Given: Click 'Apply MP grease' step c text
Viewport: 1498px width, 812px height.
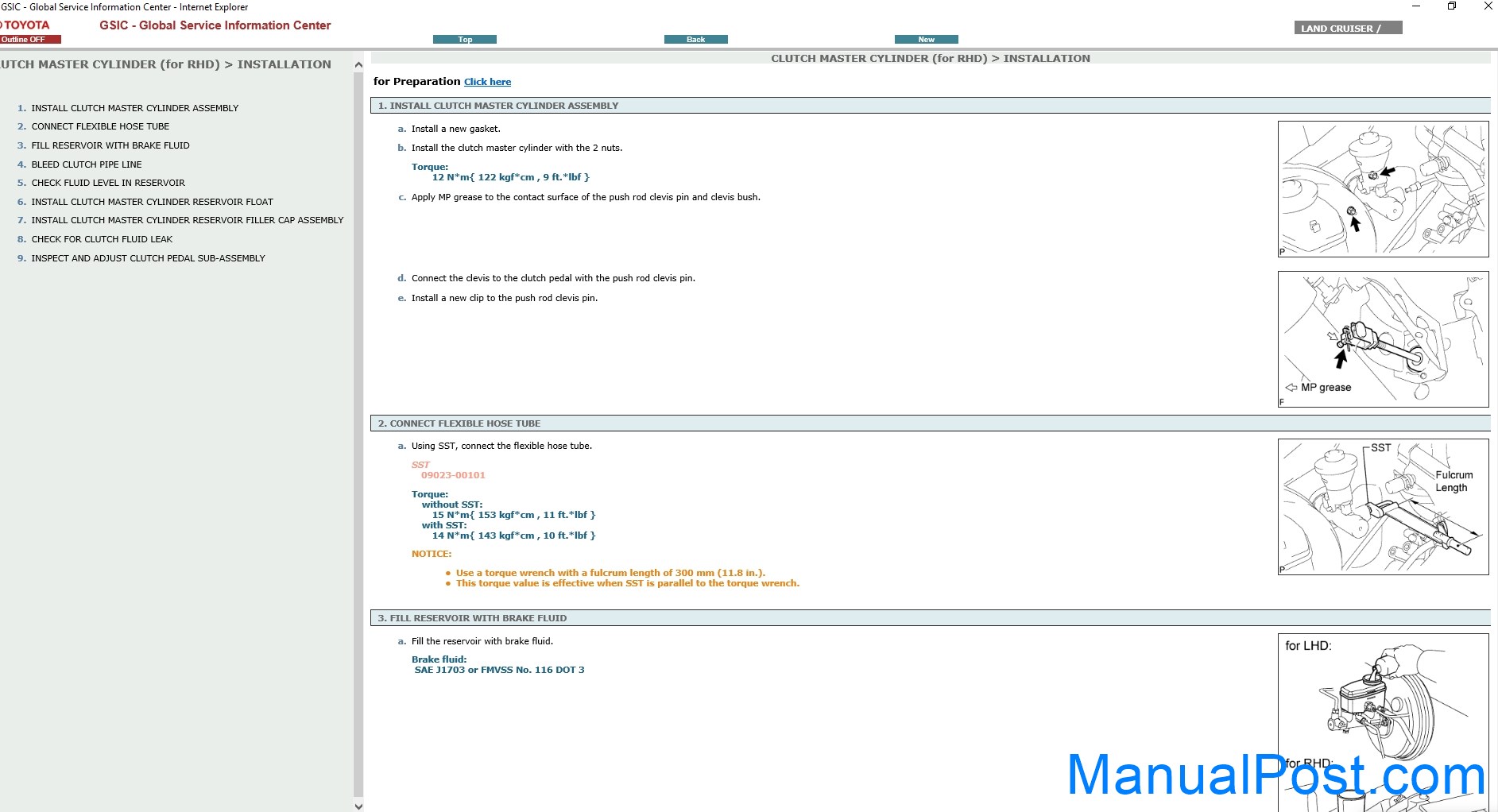Looking at the screenshot, I should [x=586, y=197].
